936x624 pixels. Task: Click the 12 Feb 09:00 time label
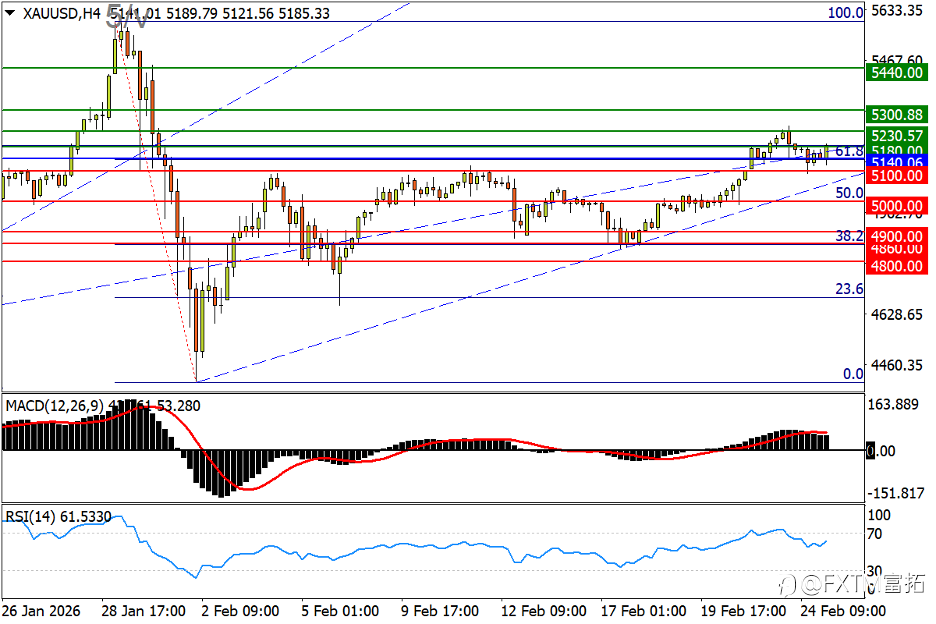pyautogui.click(x=543, y=611)
